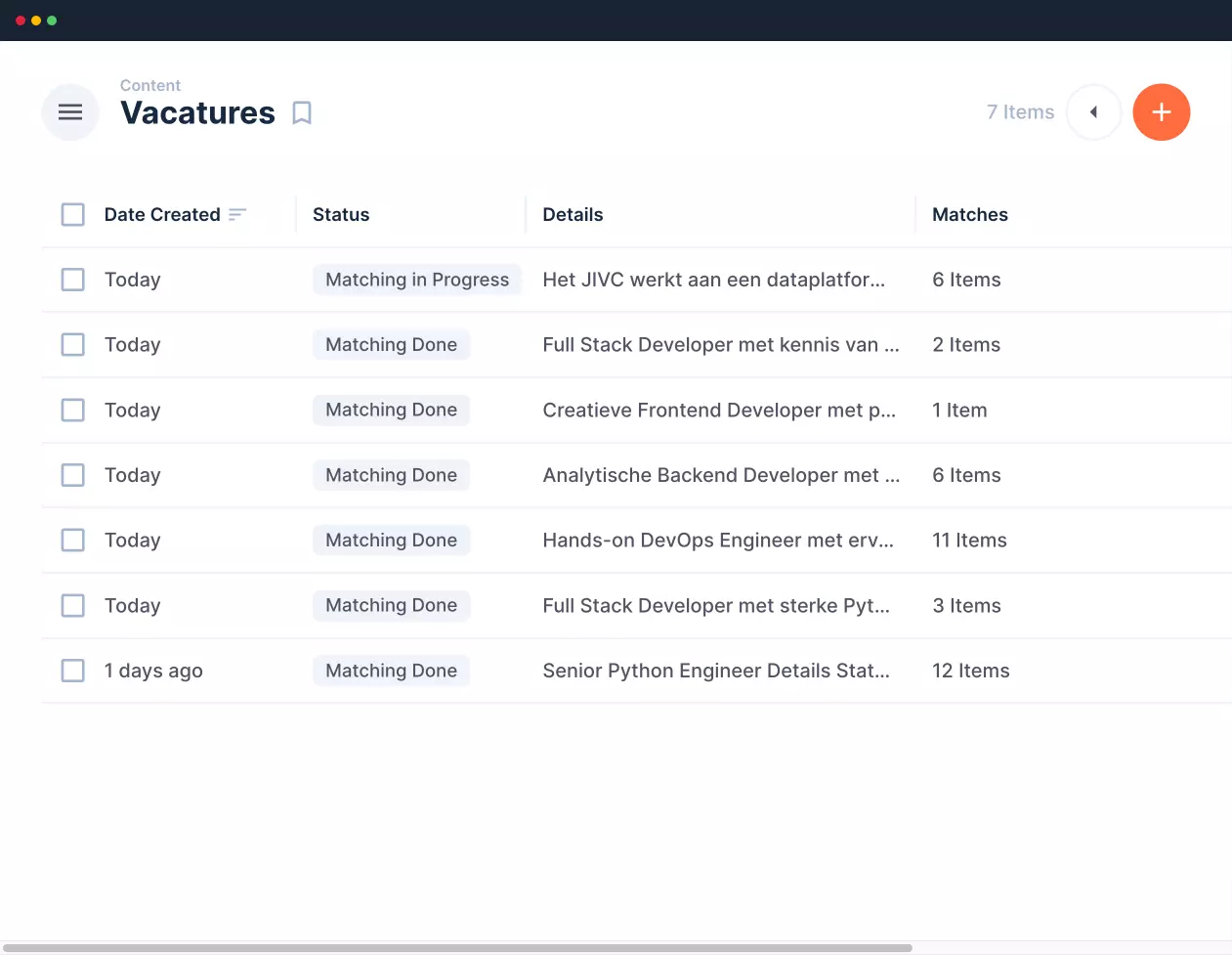Open the Hands-on DevOps Engineer row
Screen dimensions: 1232x955
coord(717,541)
